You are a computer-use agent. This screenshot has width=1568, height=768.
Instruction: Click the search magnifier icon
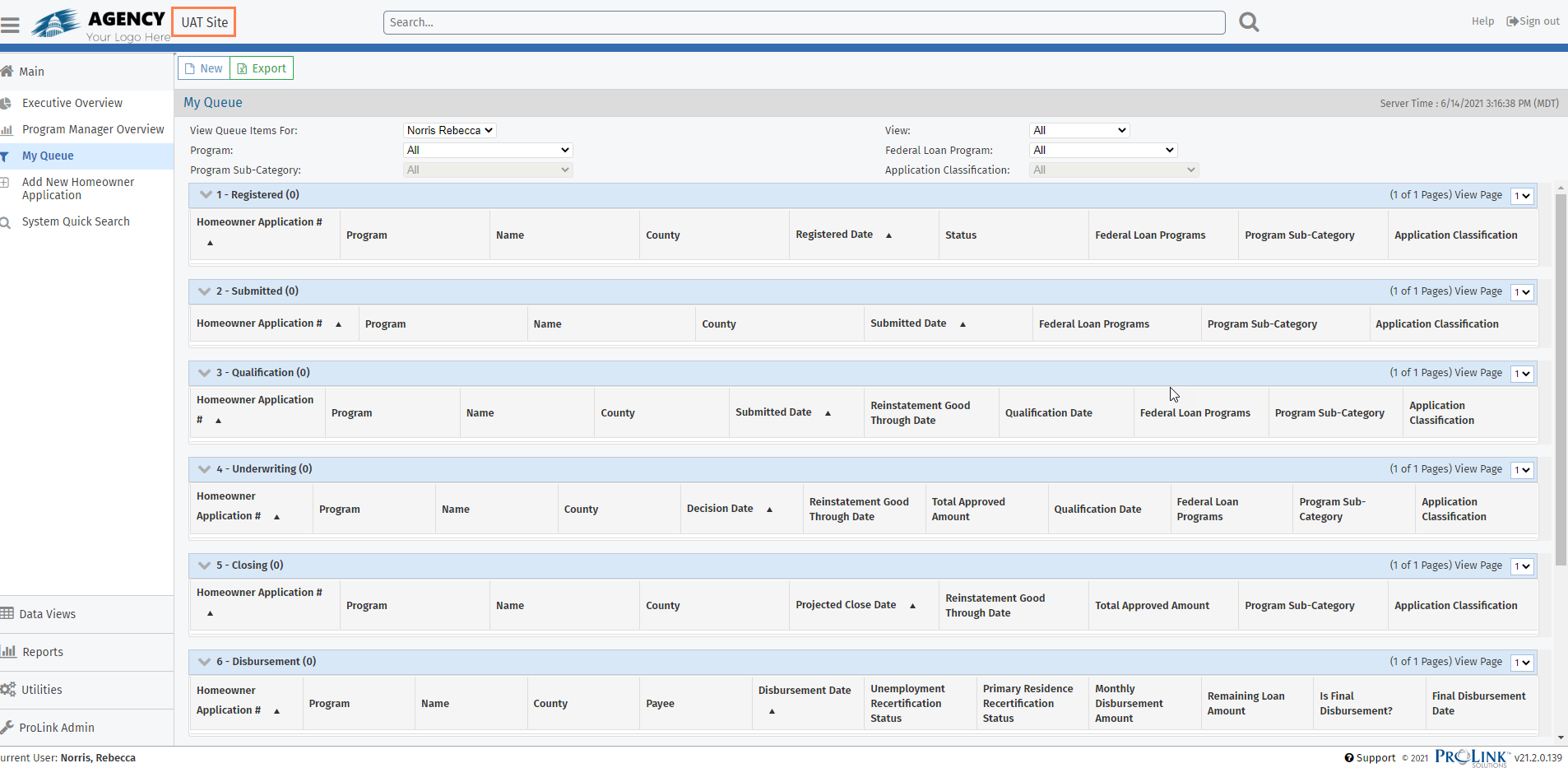pos(1249,22)
